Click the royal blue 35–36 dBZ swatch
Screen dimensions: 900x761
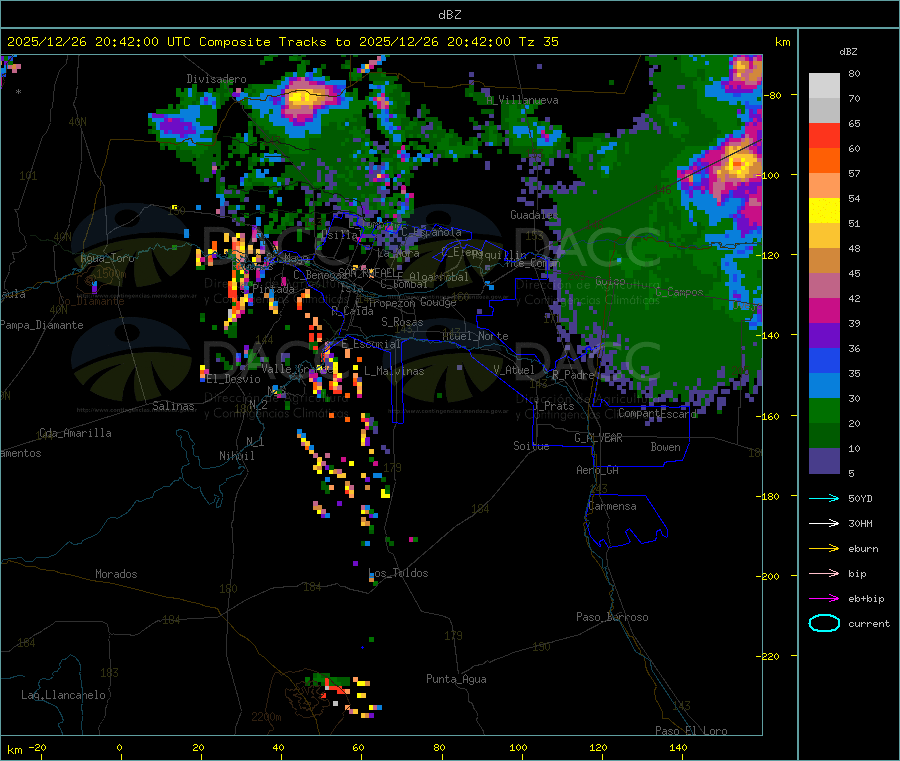[824, 361]
